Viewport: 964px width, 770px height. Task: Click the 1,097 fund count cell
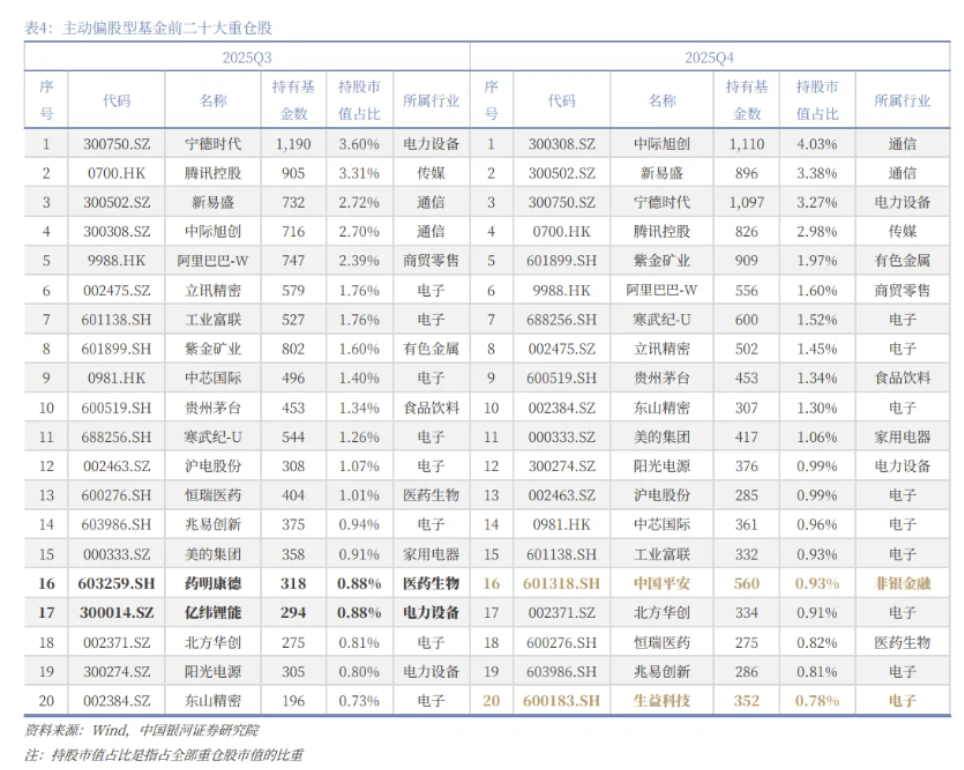(746, 202)
